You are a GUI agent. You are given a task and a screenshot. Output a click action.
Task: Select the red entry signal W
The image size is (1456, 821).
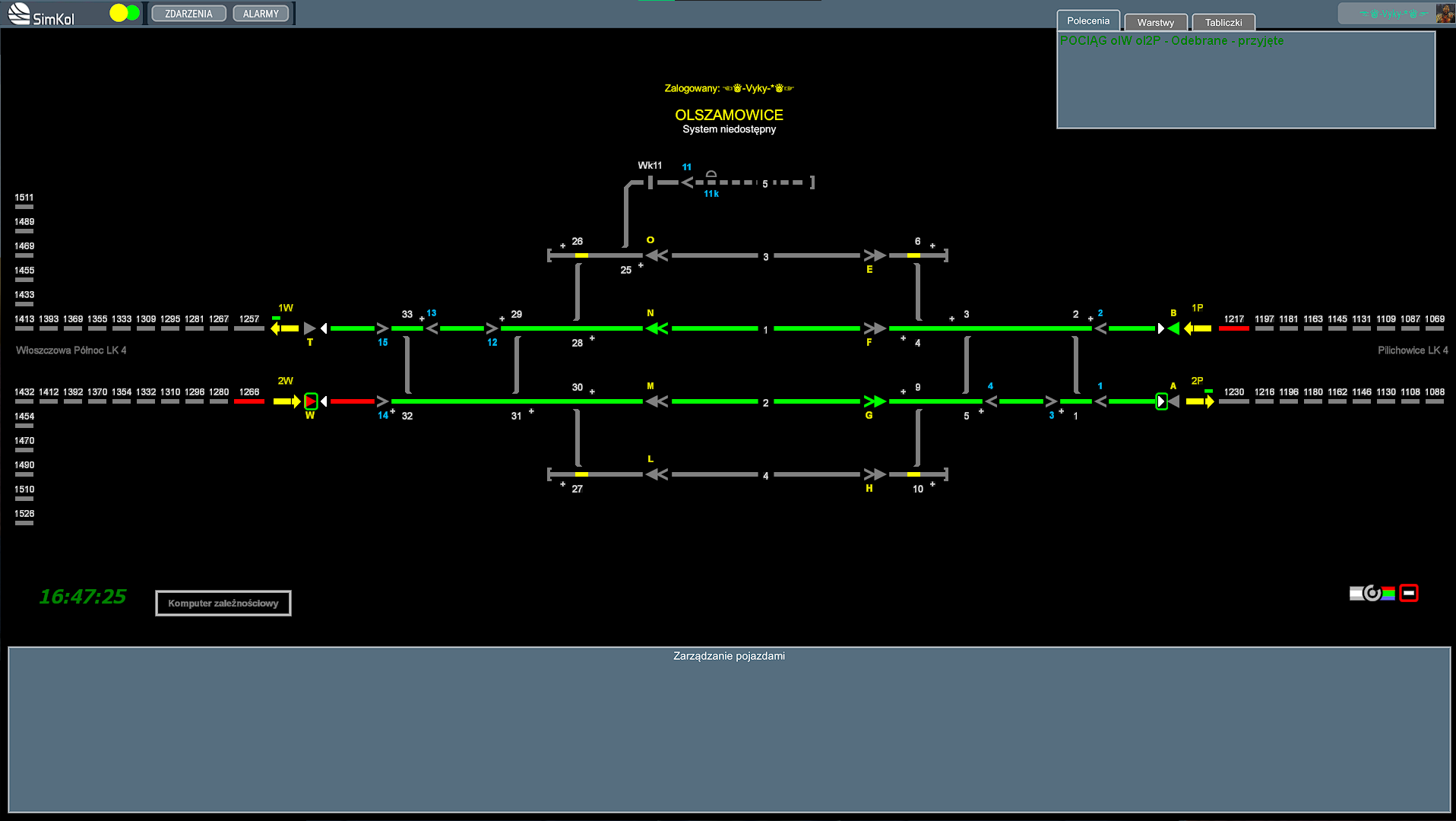click(311, 401)
